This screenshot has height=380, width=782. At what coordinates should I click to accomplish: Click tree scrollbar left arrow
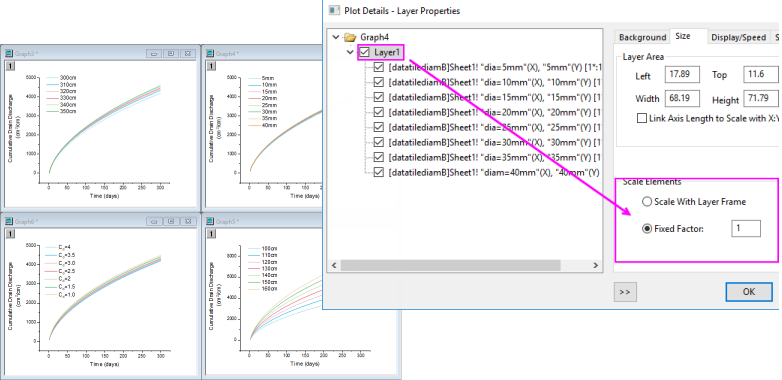pos(334,266)
